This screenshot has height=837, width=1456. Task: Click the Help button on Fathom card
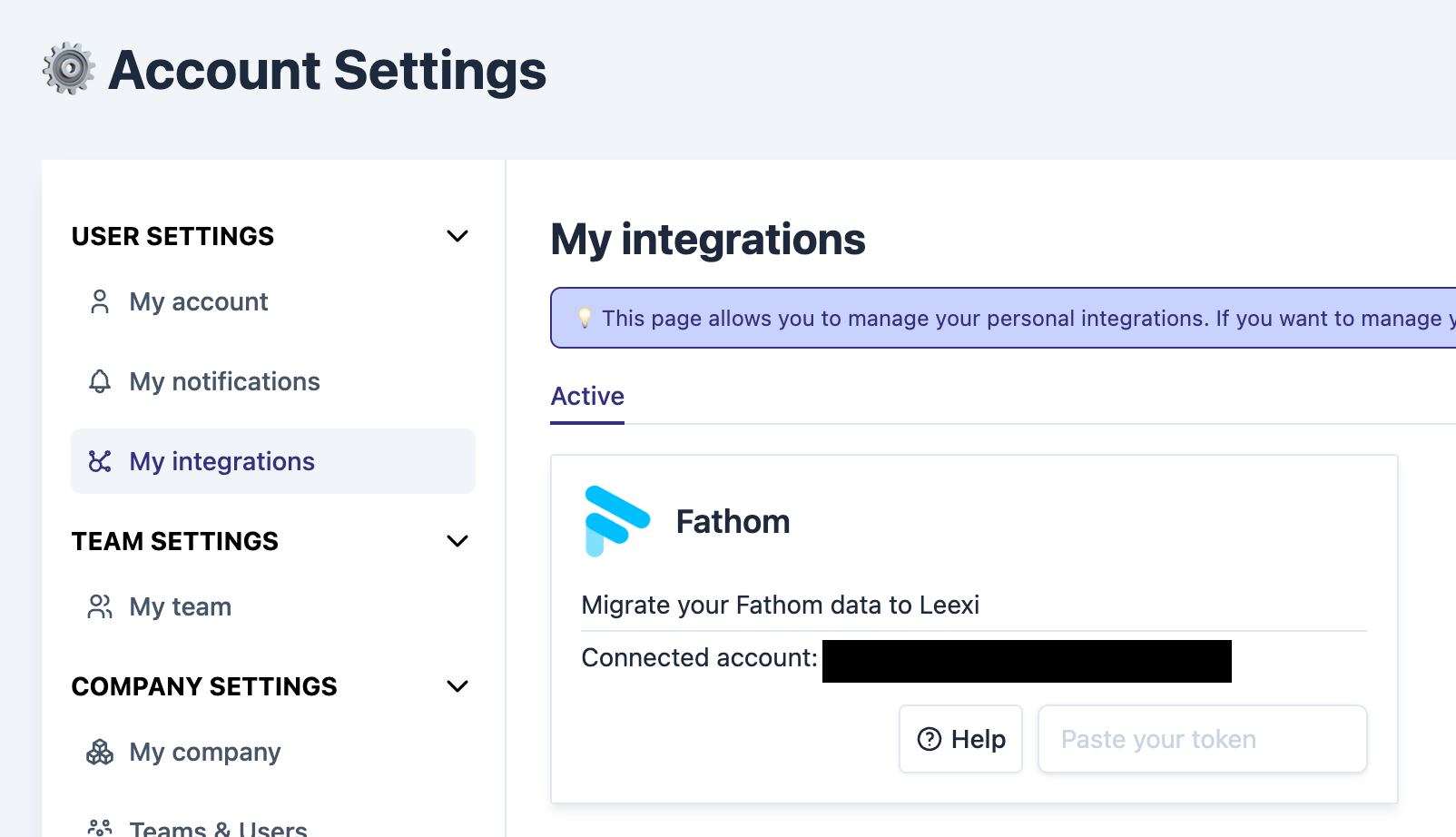click(x=960, y=739)
